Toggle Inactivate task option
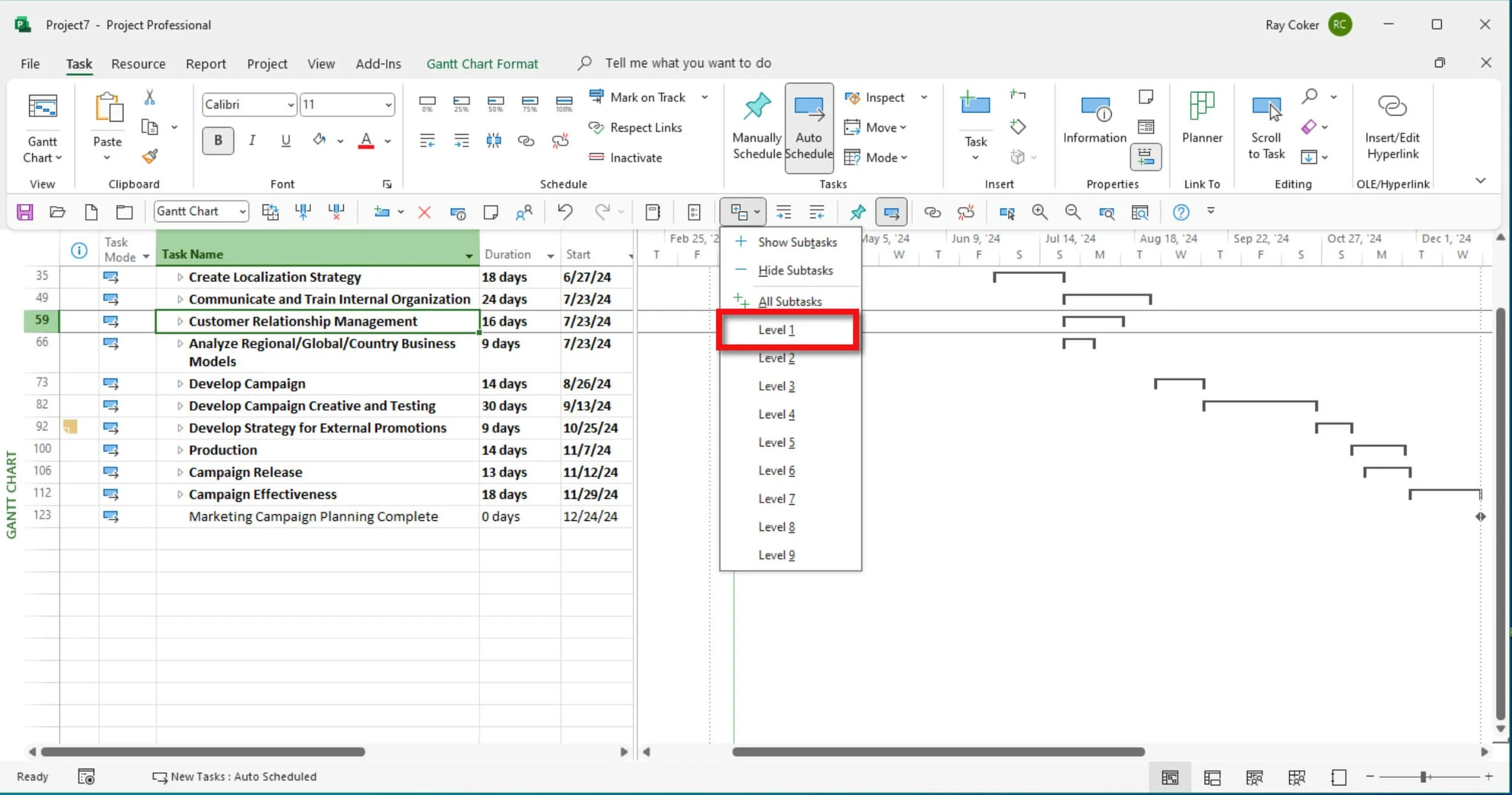Viewport: 1512px width, 795px height. (626, 157)
